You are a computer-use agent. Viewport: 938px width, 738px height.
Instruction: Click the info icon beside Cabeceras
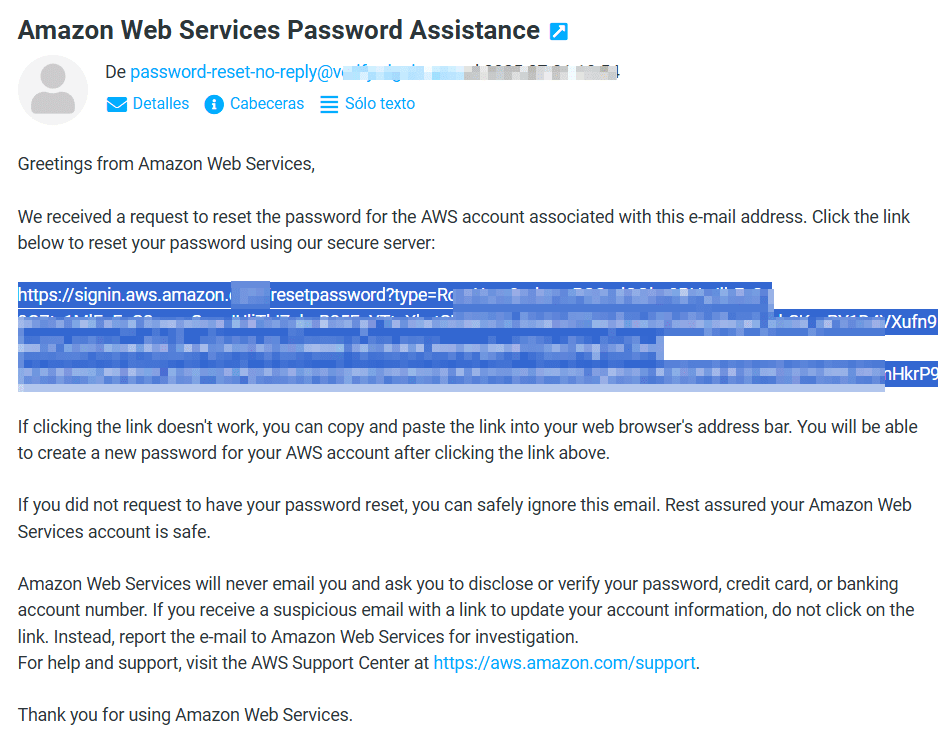click(214, 104)
